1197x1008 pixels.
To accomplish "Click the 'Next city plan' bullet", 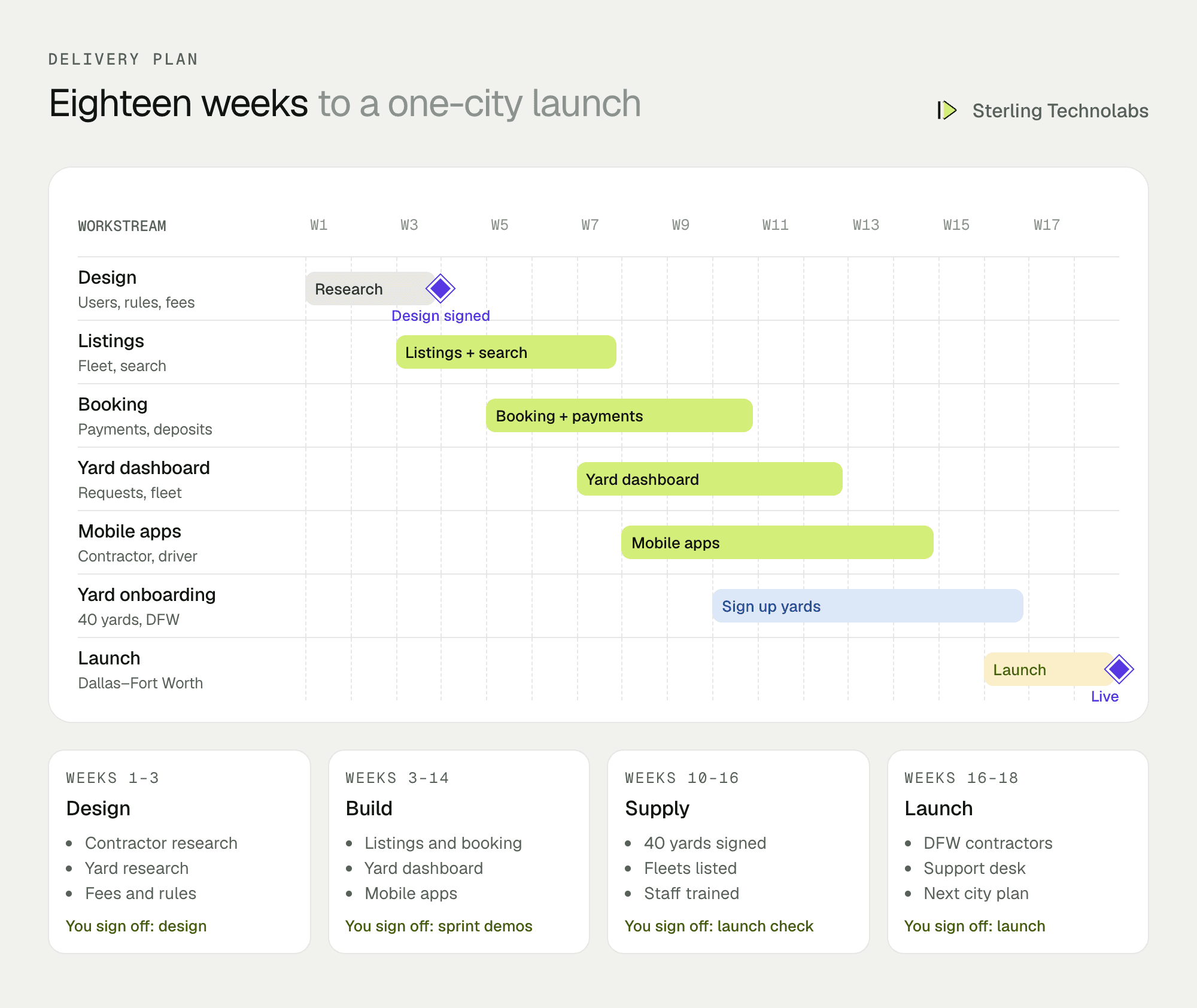I will coord(976,893).
